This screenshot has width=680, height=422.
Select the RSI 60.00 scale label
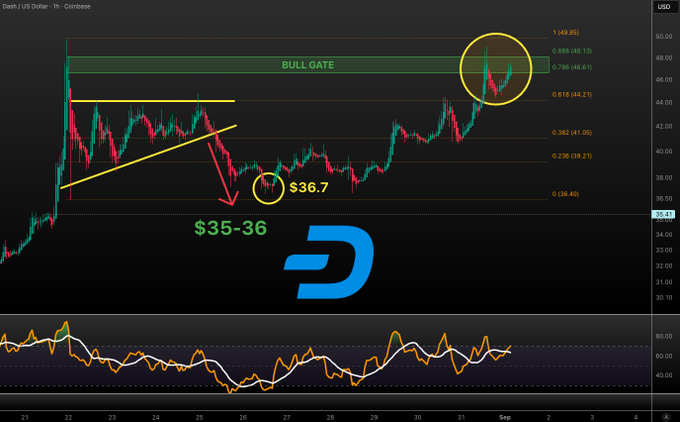664,356
